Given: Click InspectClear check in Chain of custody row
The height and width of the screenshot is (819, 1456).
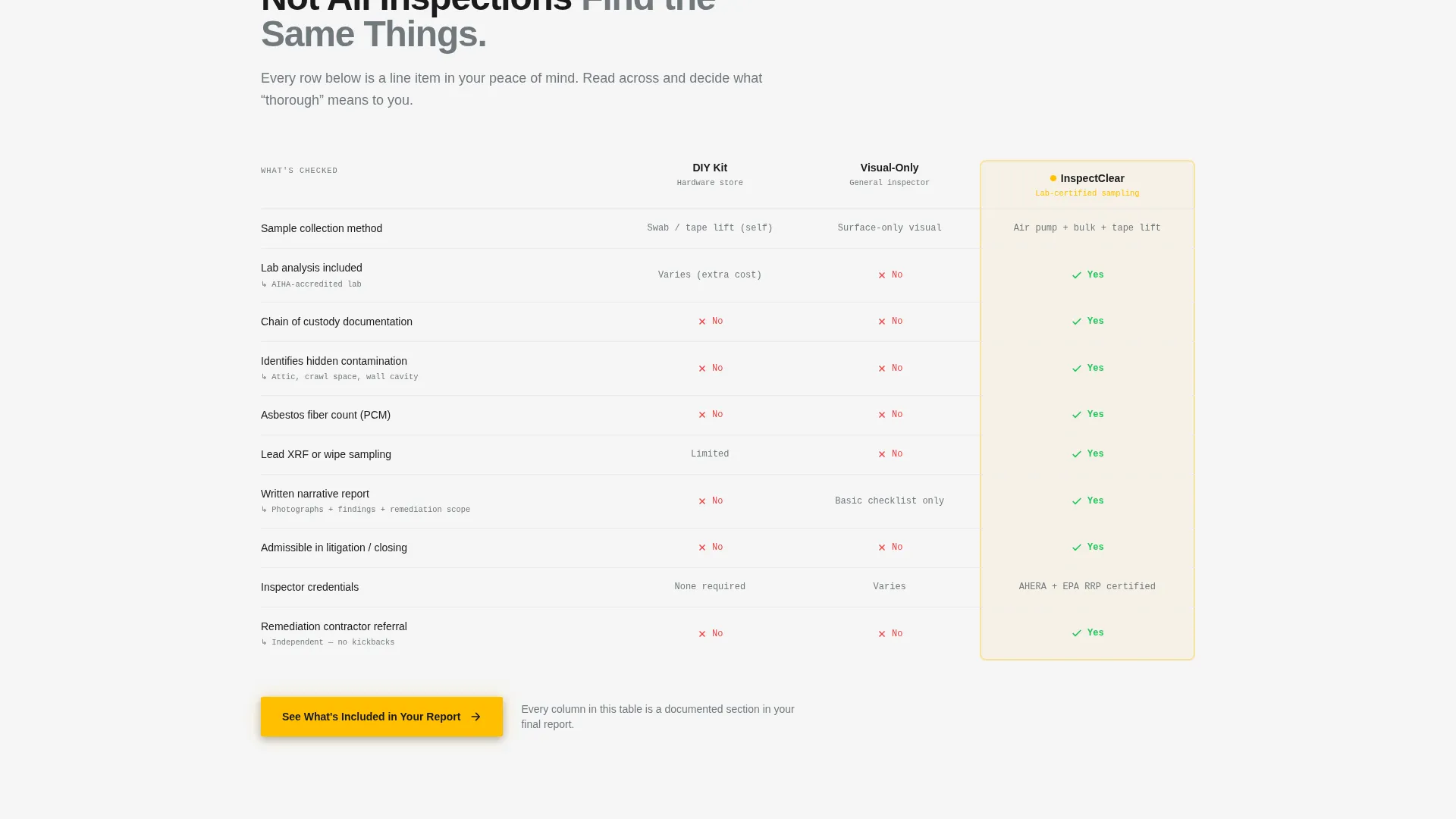Looking at the screenshot, I should (x=1077, y=322).
